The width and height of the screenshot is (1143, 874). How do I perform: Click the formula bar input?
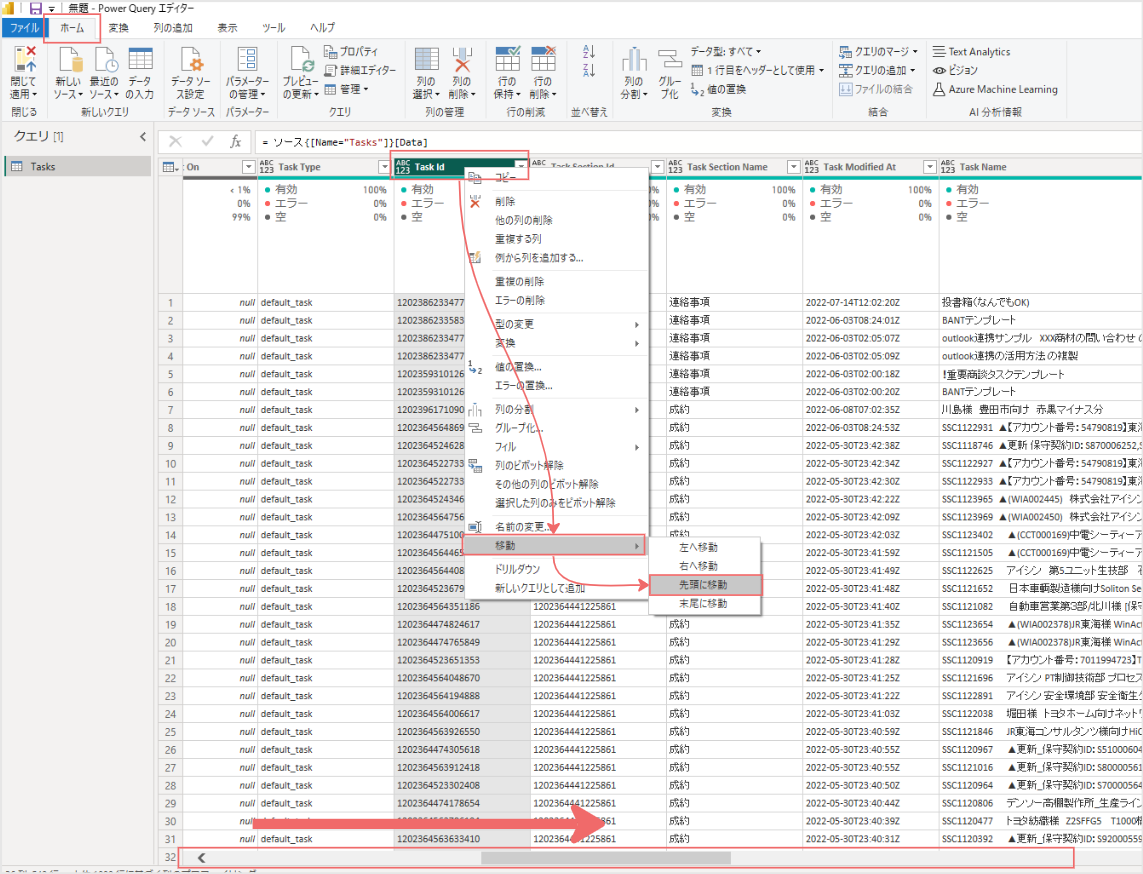point(698,142)
